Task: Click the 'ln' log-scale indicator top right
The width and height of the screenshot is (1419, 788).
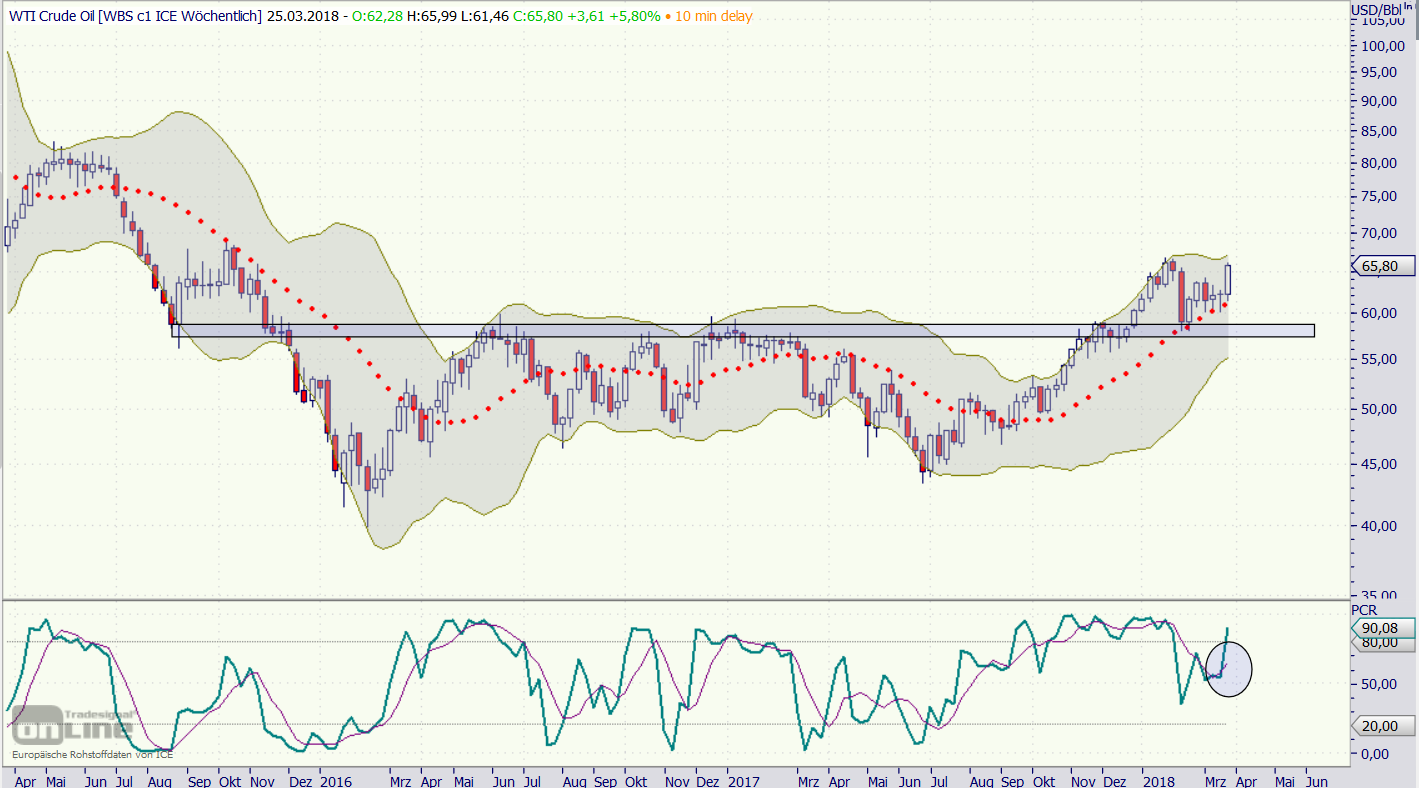Action: tap(1408, 7)
